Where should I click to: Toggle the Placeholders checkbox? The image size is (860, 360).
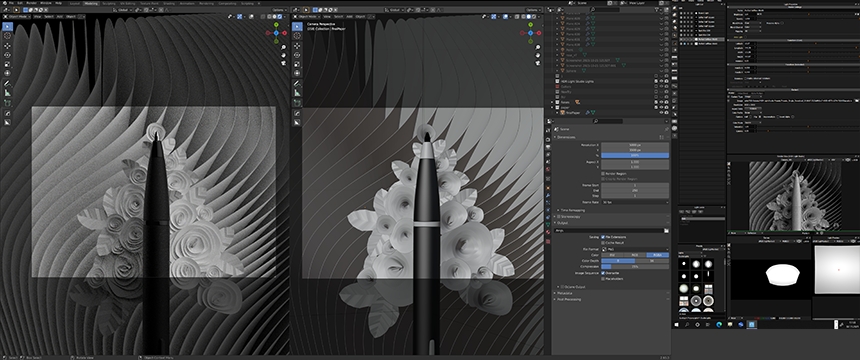pyautogui.click(x=603, y=279)
